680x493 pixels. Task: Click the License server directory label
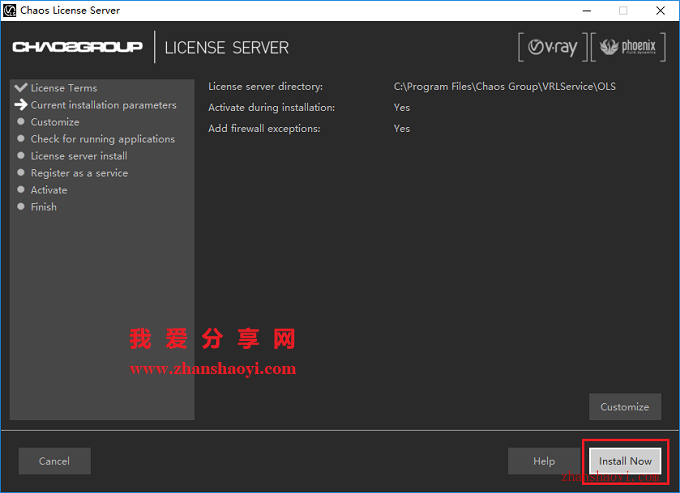[265, 86]
